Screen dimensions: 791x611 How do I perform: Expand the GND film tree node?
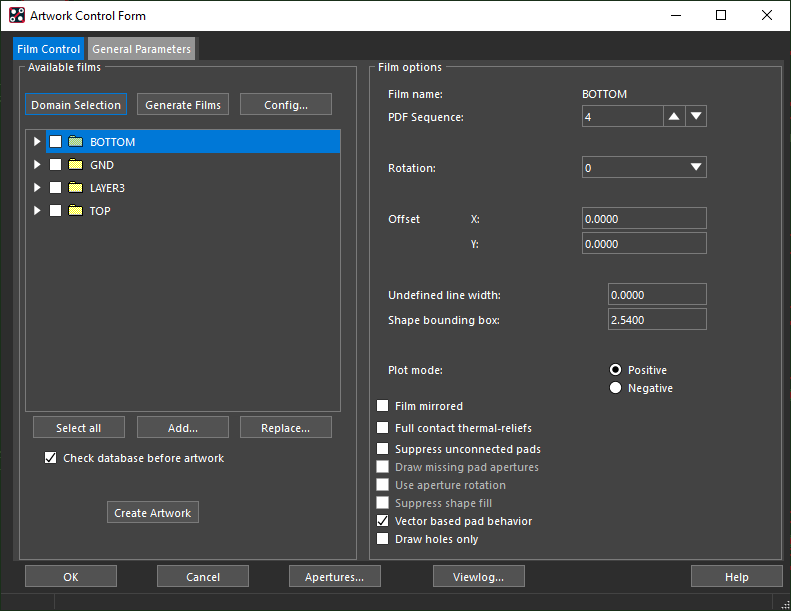37,164
